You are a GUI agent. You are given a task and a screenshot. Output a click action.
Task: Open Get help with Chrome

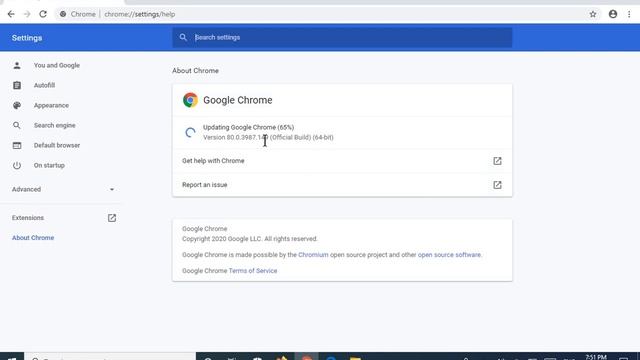tap(342, 161)
